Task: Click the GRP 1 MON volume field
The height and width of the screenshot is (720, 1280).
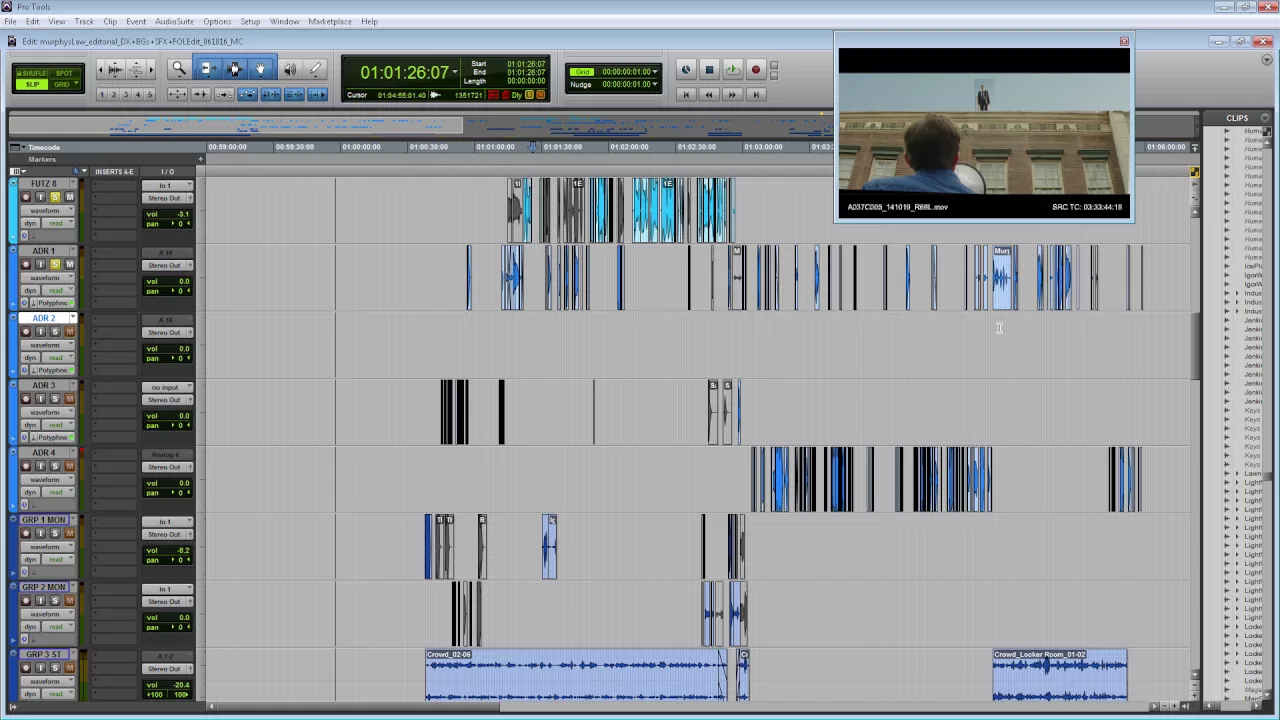Action: click(x=167, y=550)
